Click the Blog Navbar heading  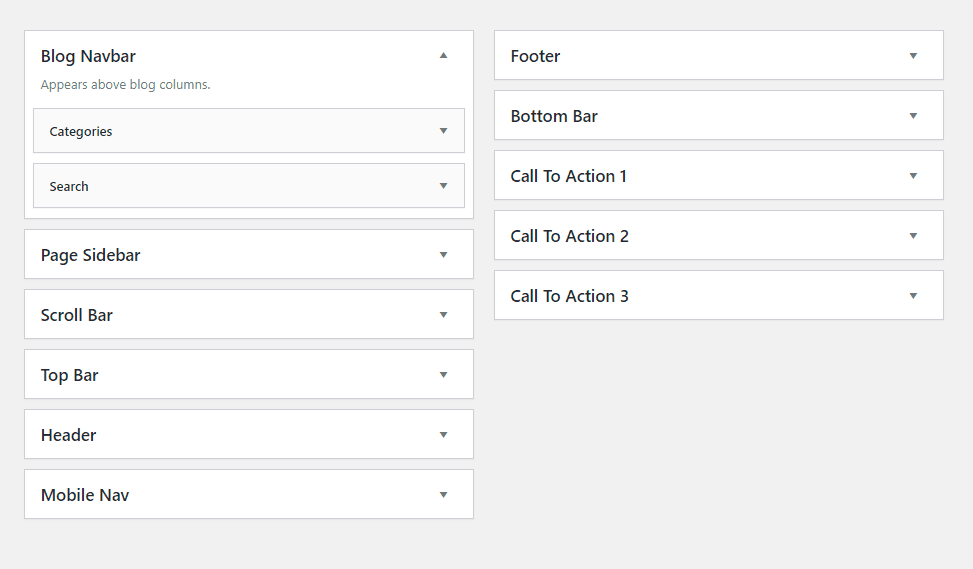point(88,56)
